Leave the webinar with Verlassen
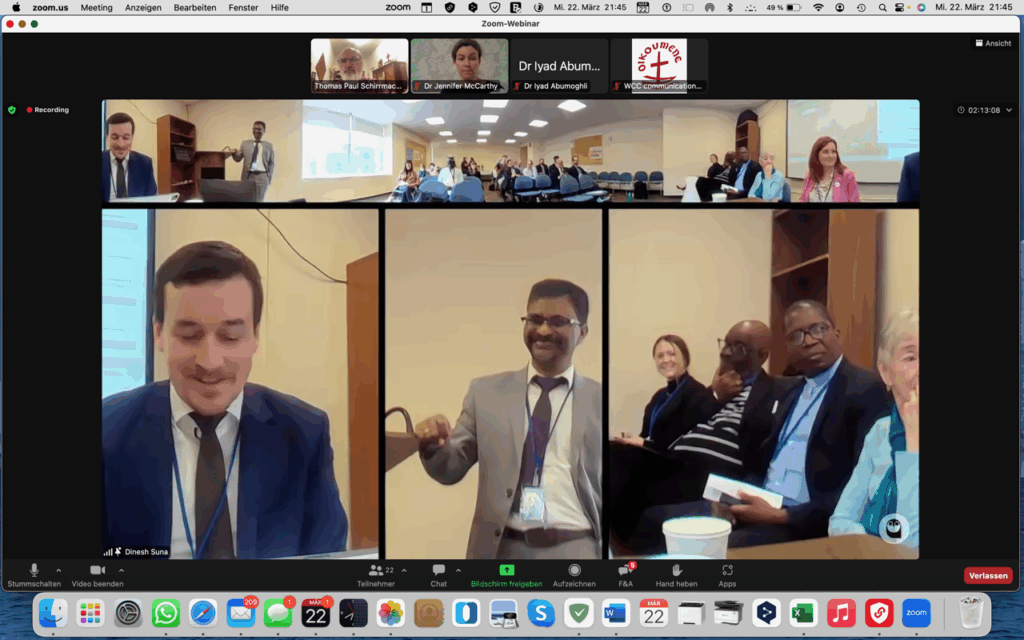The image size is (1024, 640). point(988,575)
